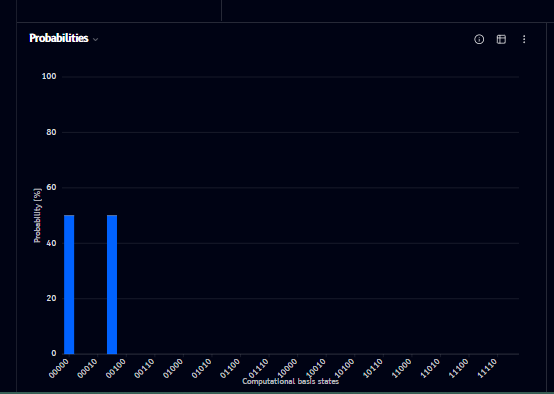The height and width of the screenshot is (394, 554).
Task: Click the 11100 axis label
Action: click(459, 368)
